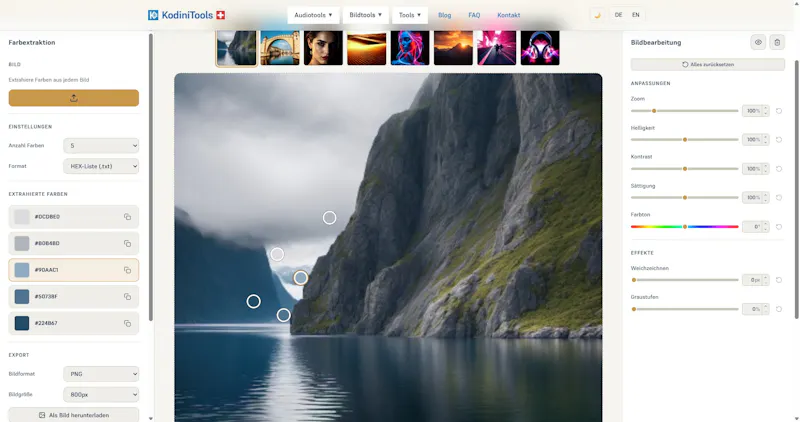Copy the #50738F color code
Screen dimensions: 800x422
pos(128,296)
